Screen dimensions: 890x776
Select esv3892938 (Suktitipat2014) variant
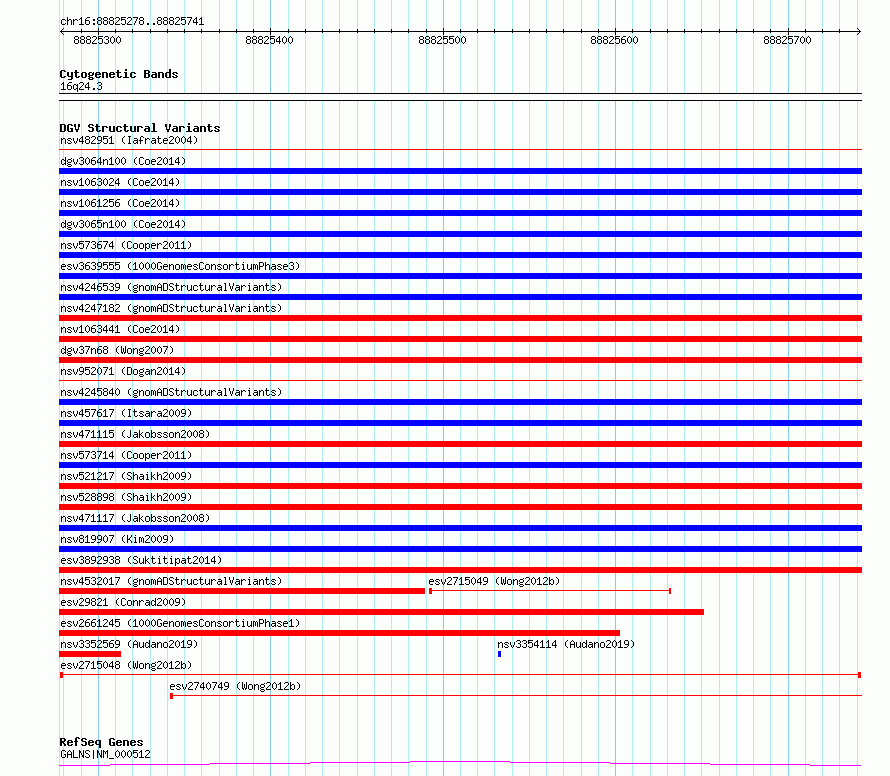click(141, 560)
